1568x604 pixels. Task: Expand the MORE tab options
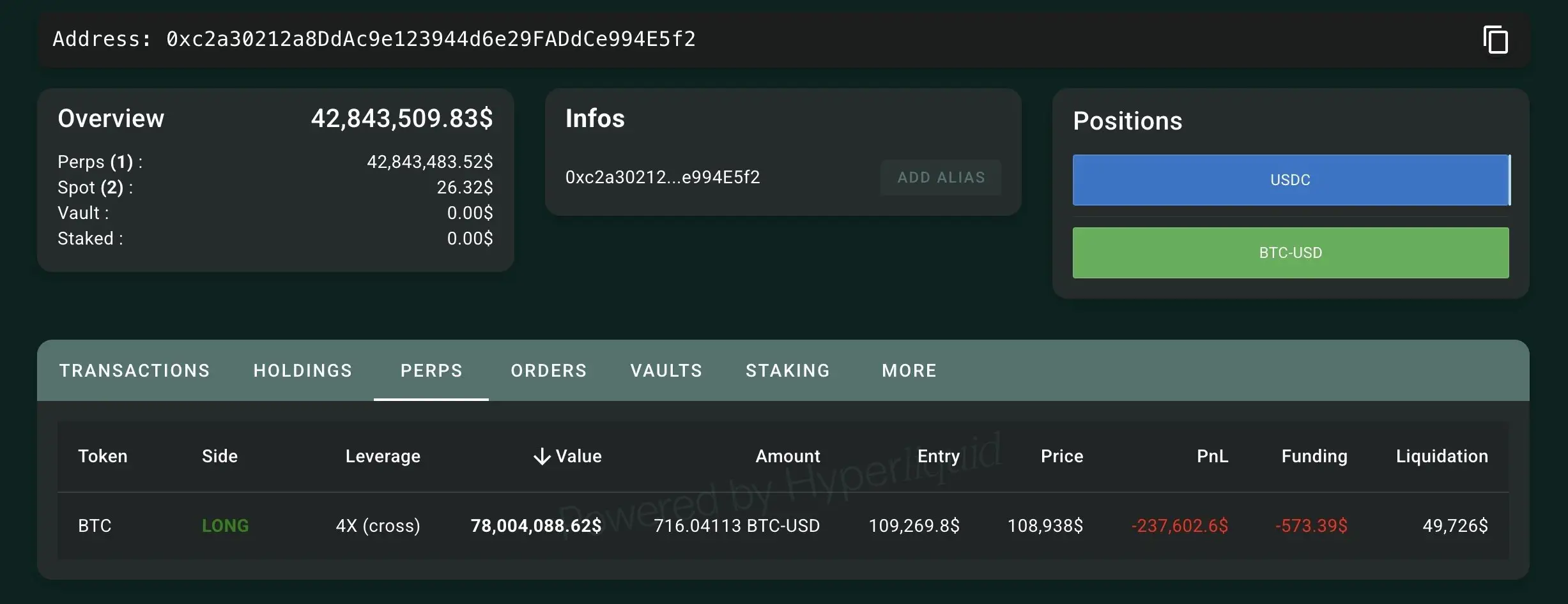[x=909, y=370]
